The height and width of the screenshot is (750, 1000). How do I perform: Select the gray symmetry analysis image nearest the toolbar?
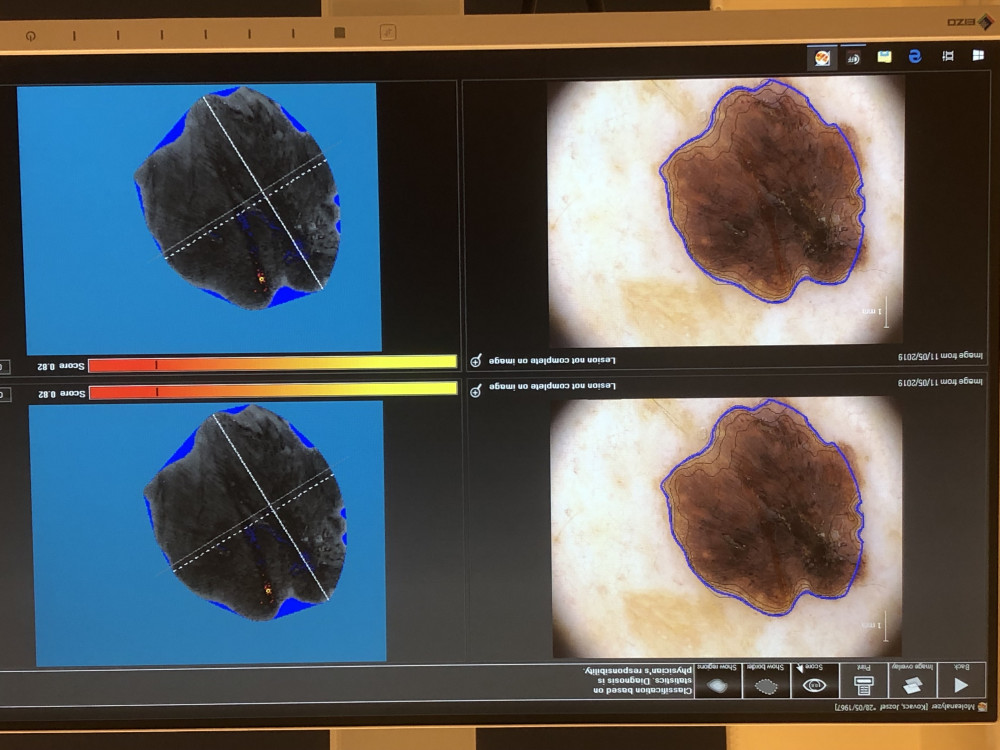[207, 533]
